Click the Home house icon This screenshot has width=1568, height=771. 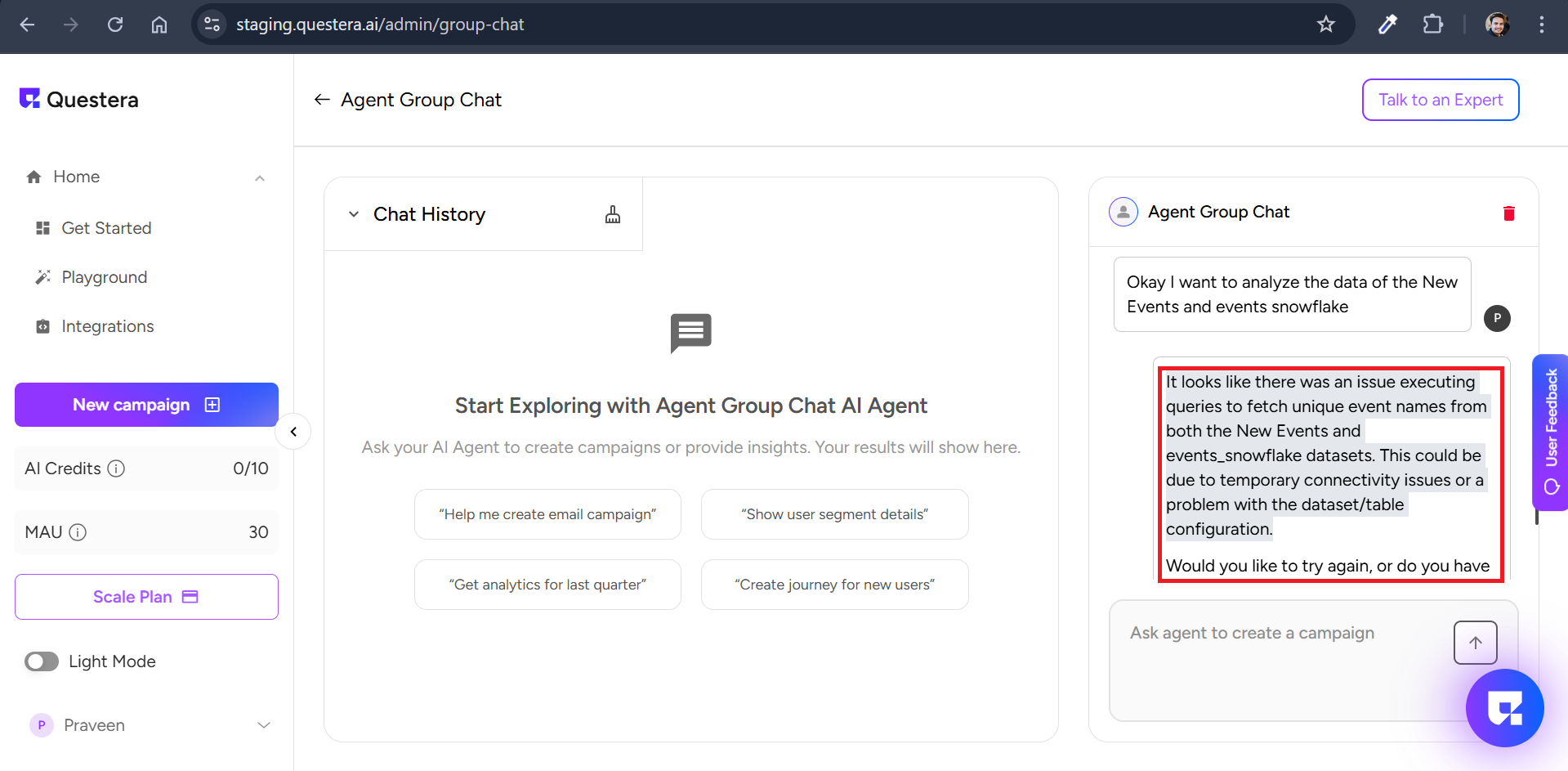(34, 177)
